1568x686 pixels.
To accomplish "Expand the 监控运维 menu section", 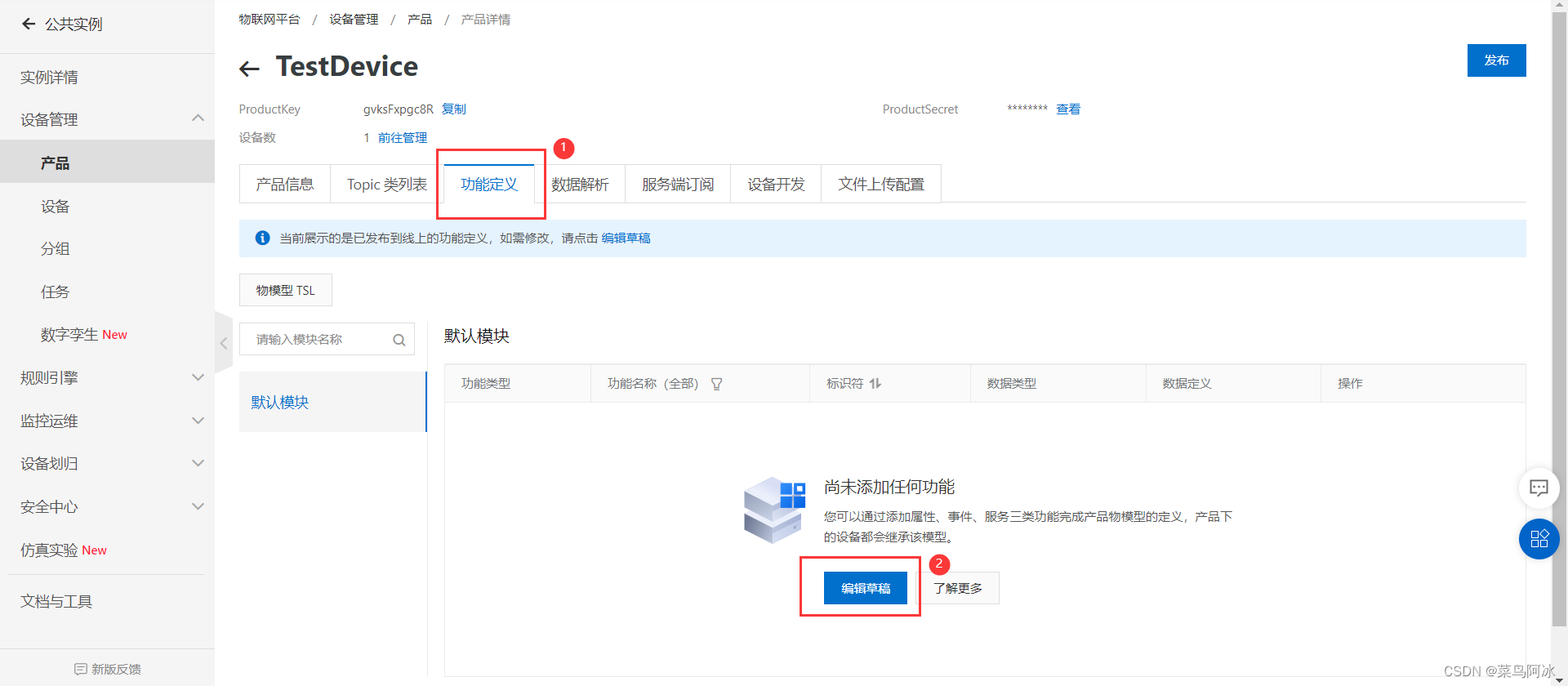I will [x=198, y=421].
